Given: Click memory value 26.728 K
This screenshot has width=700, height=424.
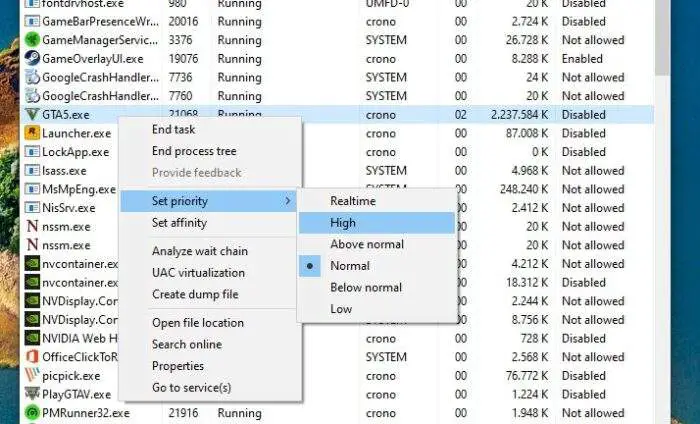Looking at the screenshot, I should 527,40.
